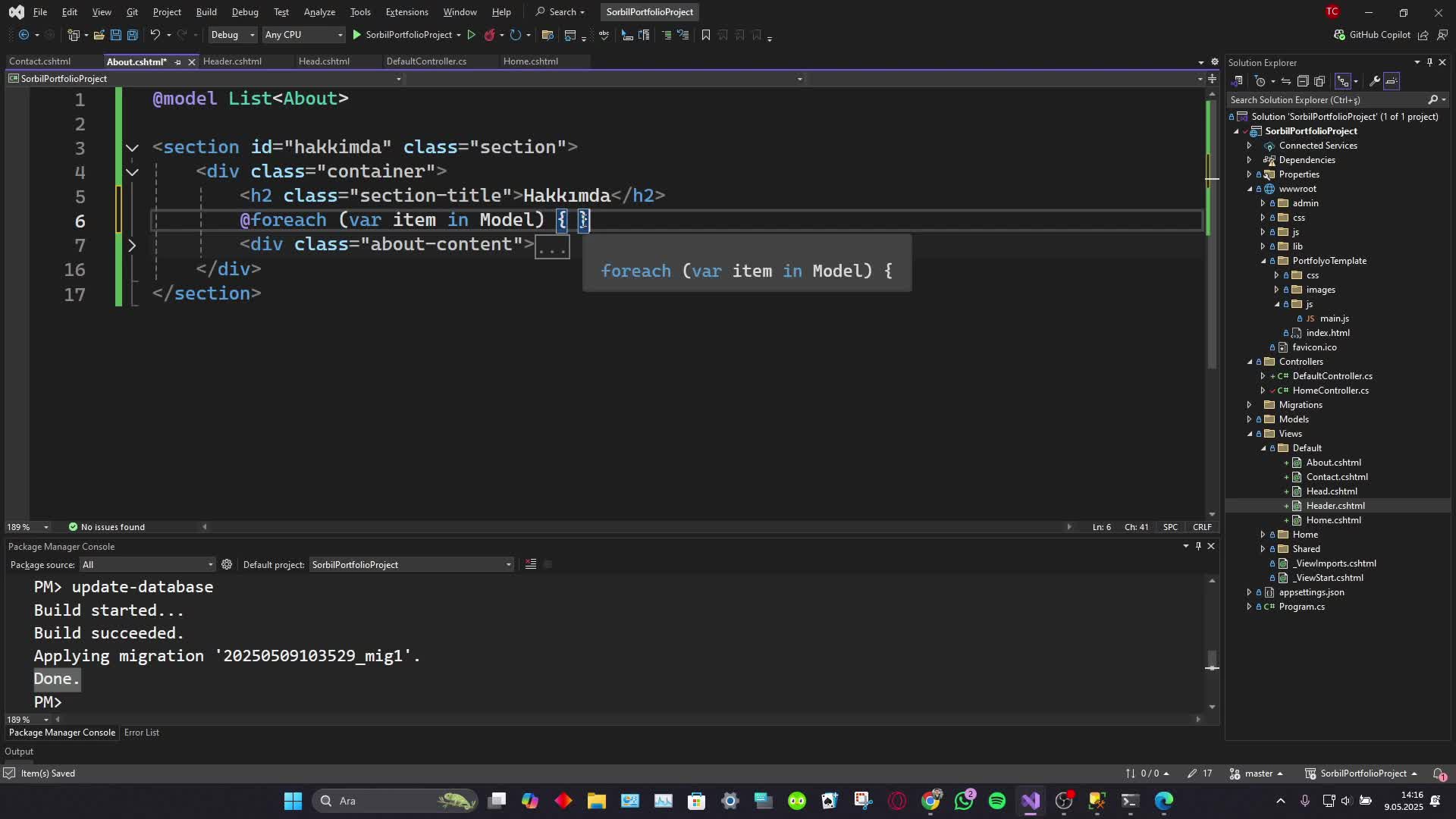Toggle auto-hide pin on Solution Explorer panel
1456x819 pixels.
[1429, 62]
